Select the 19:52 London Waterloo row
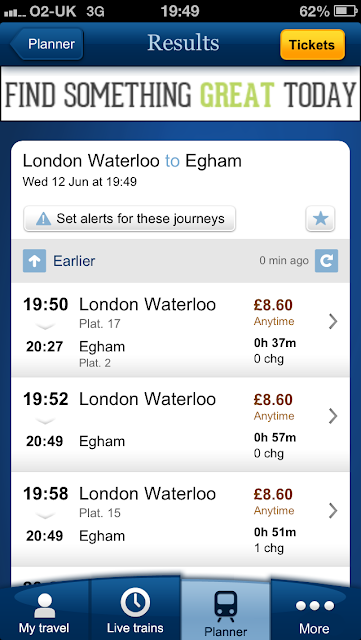This screenshot has height=640, width=361. point(180,424)
